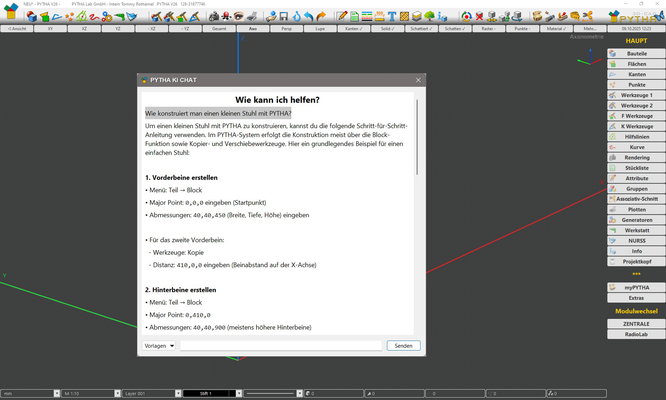Viewport: 666px width, 400px height.
Task: Click the rotate around red dot icon
Action: coord(467,17)
